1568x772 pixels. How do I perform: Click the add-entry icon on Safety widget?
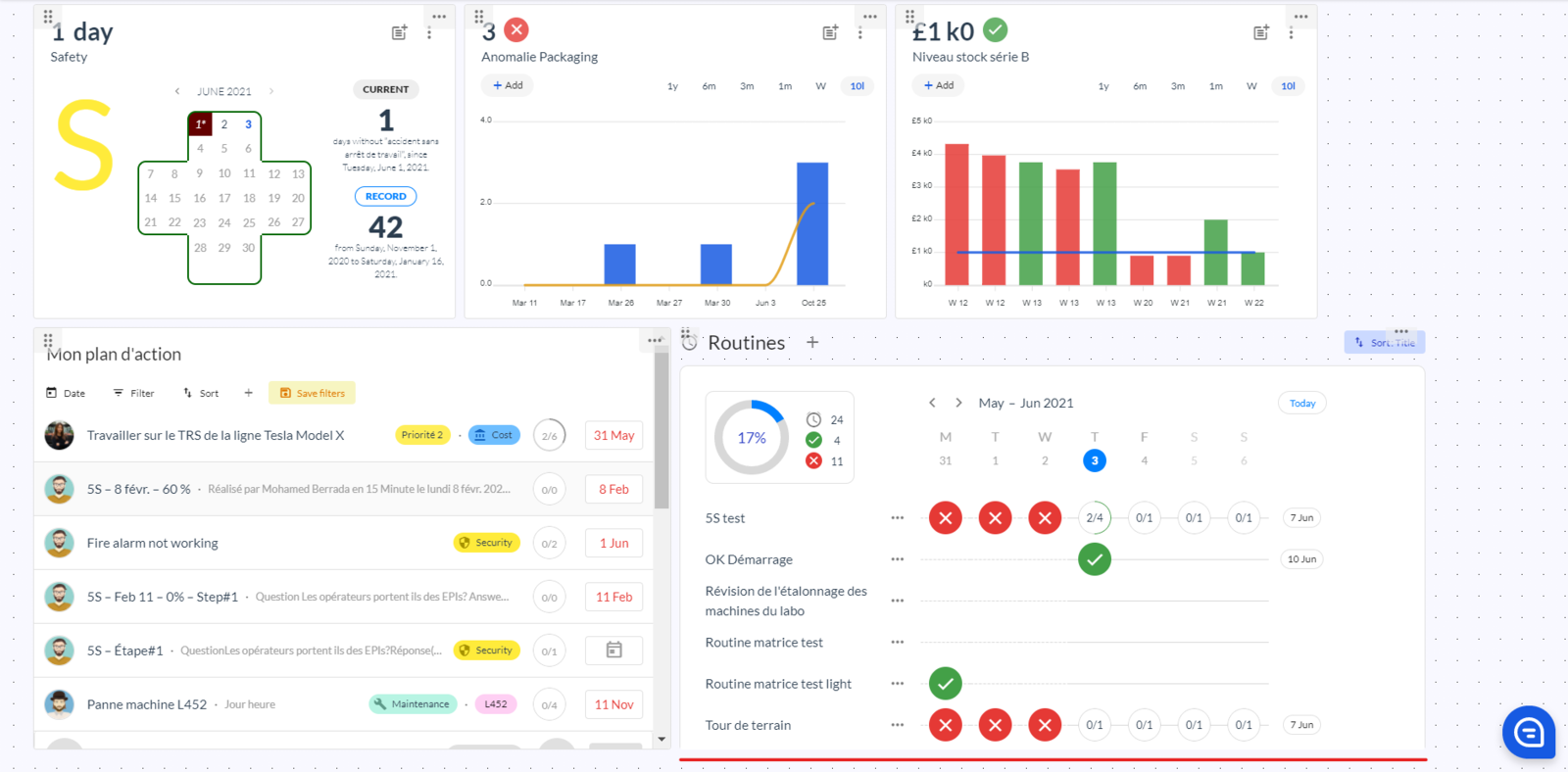click(399, 33)
